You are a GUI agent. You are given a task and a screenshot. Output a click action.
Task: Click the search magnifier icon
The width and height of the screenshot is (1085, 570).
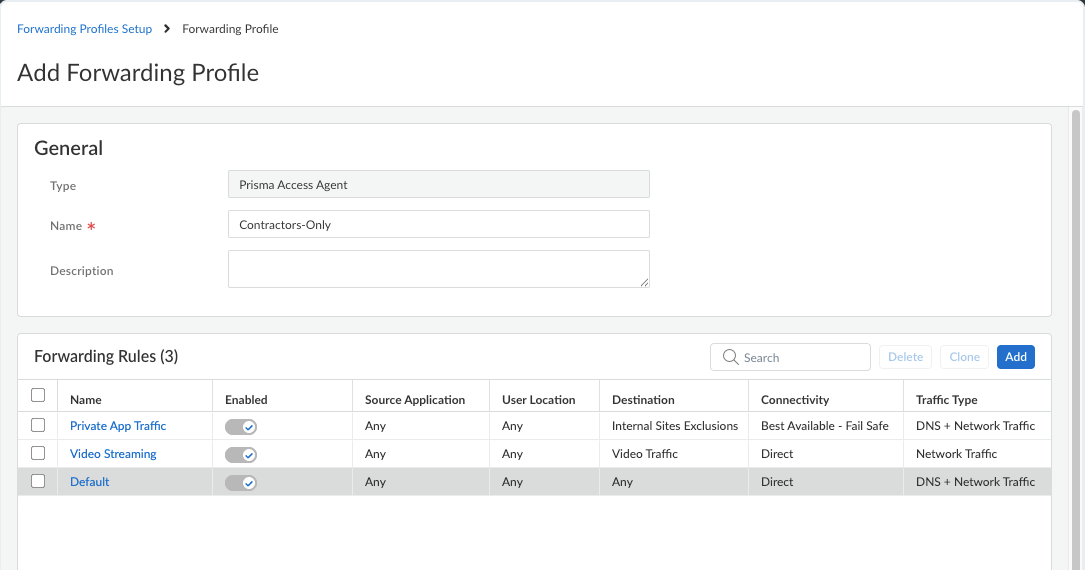(x=730, y=357)
